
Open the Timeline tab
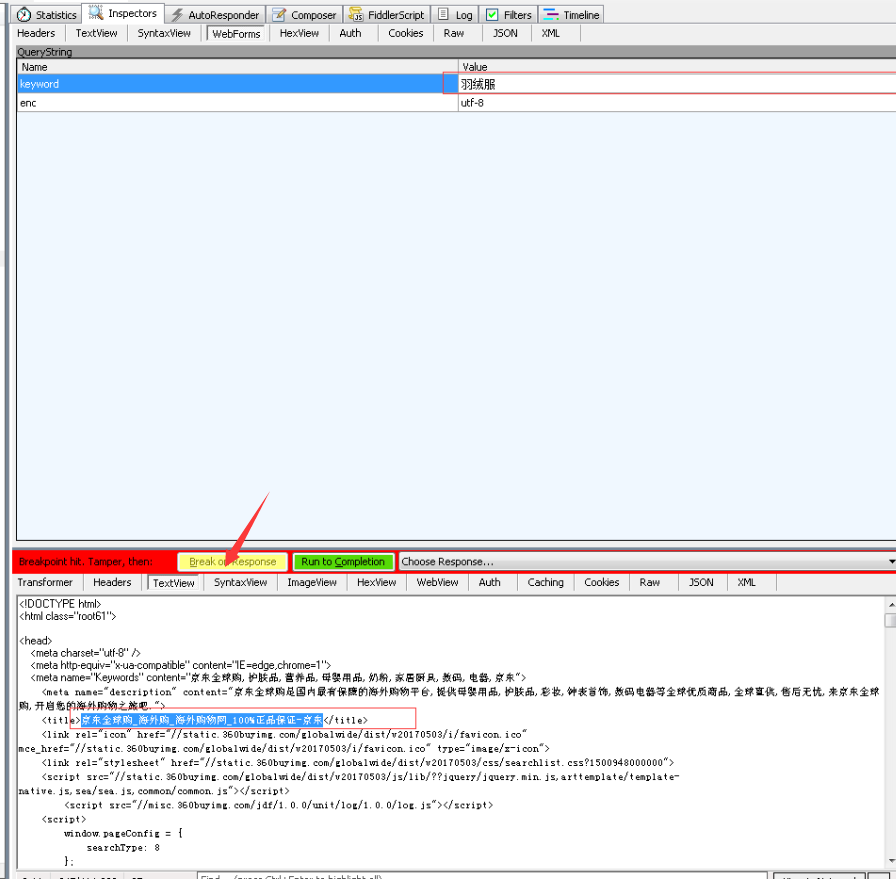pos(571,15)
